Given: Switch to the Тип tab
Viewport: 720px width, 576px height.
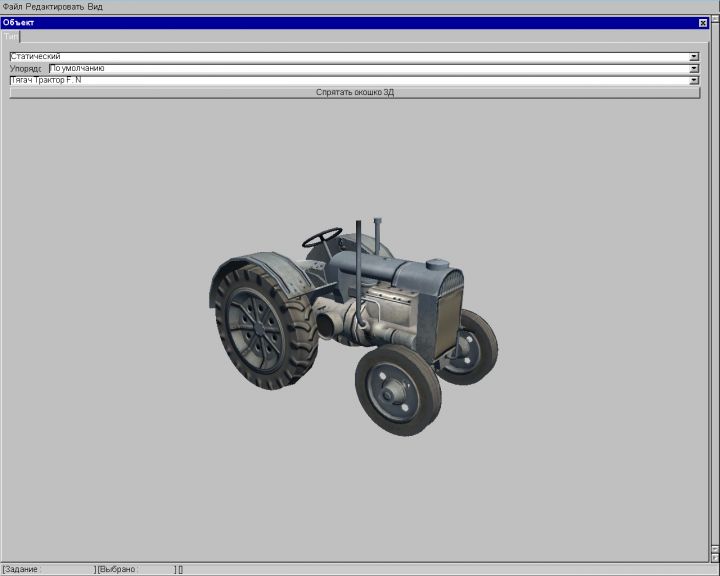Looking at the screenshot, I should [10, 36].
